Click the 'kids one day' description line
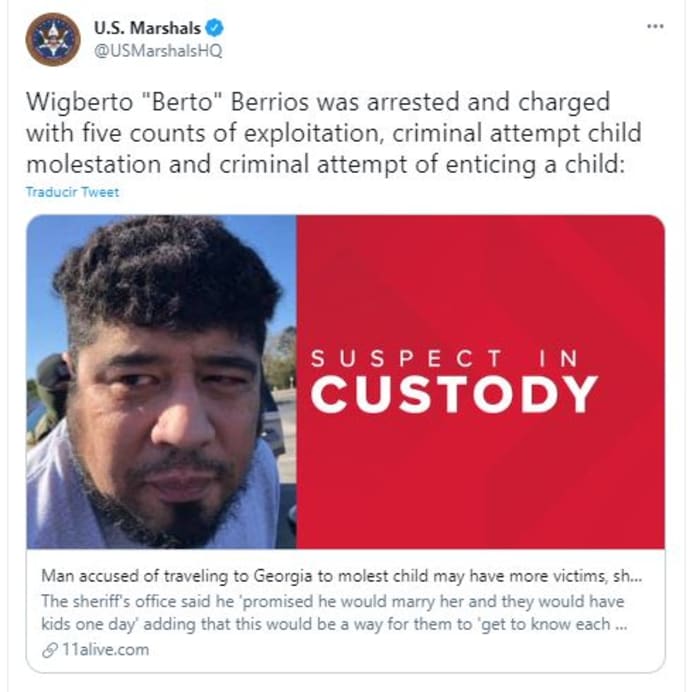This screenshot has width=700, height=692. (x=334, y=624)
